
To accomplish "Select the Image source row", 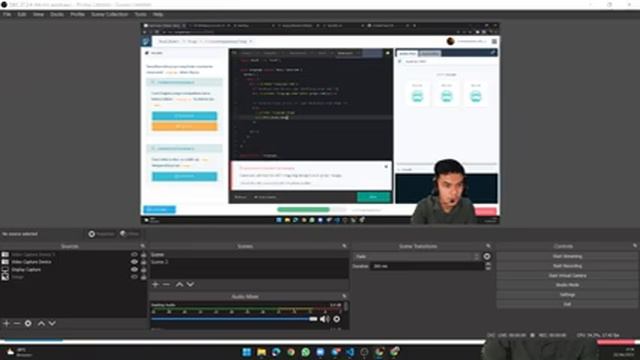I will click(x=65, y=277).
